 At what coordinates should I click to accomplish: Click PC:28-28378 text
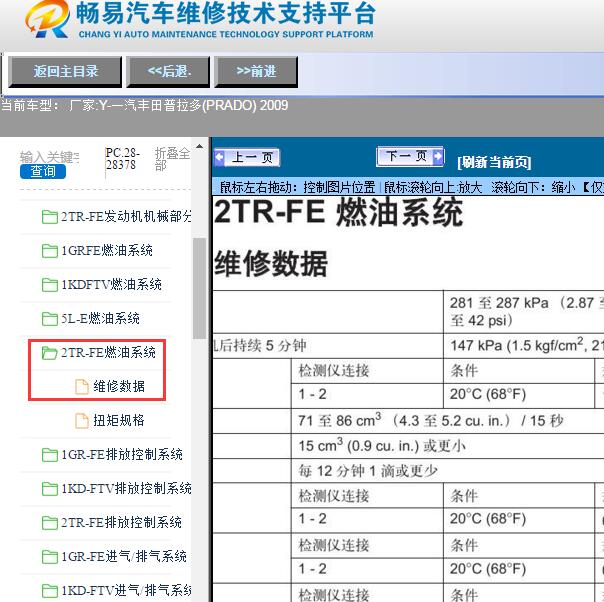122,159
